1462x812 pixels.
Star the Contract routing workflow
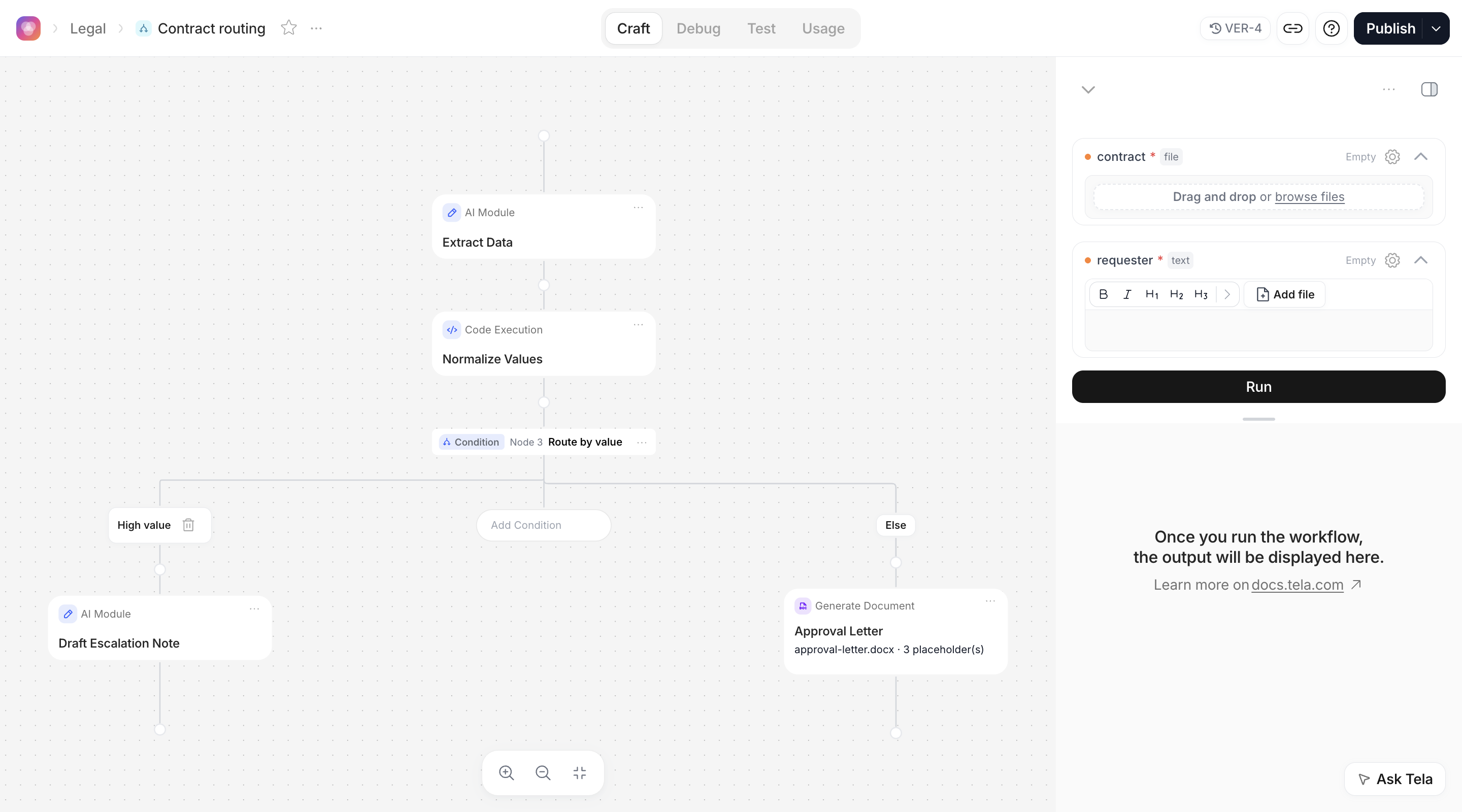tap(289, 28)
